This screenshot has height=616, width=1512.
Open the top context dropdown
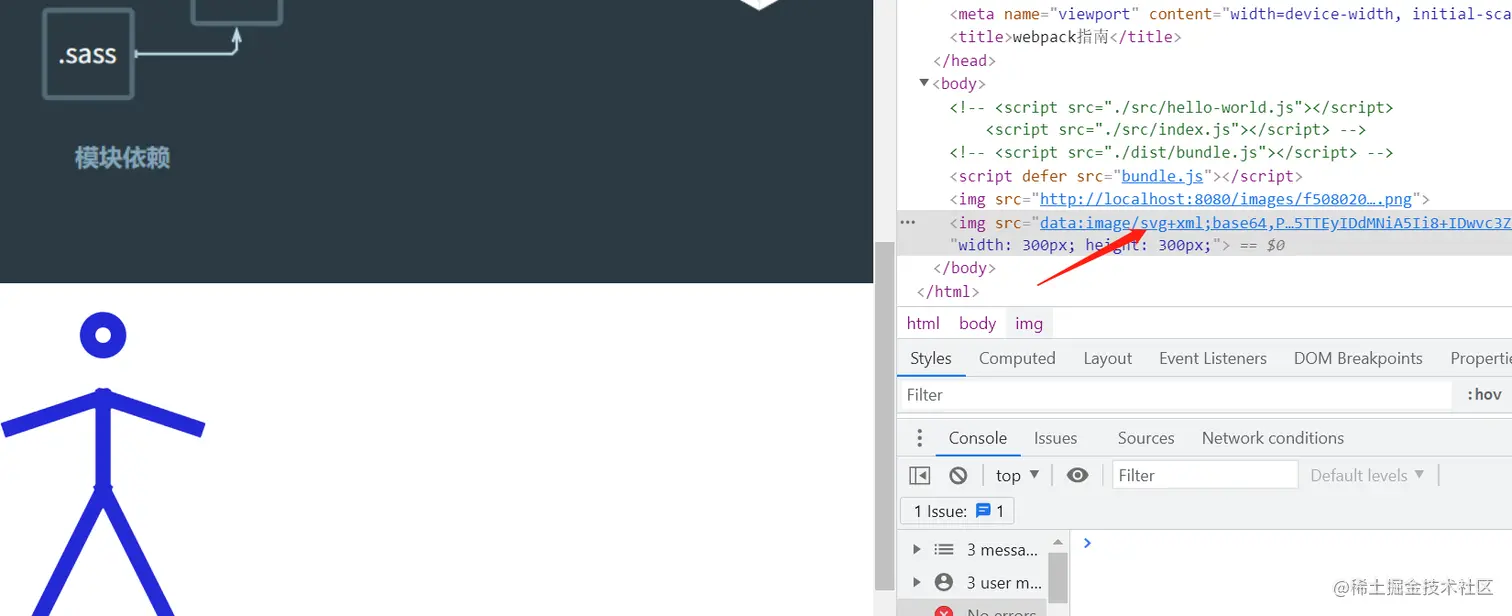click(1017, 475)
